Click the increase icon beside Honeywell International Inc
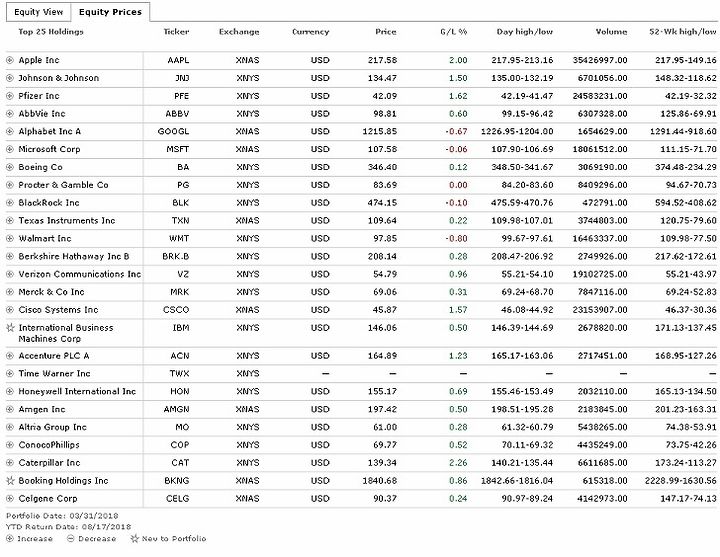Viewport: 720px width, 557px height. click(x=10, y=391)
